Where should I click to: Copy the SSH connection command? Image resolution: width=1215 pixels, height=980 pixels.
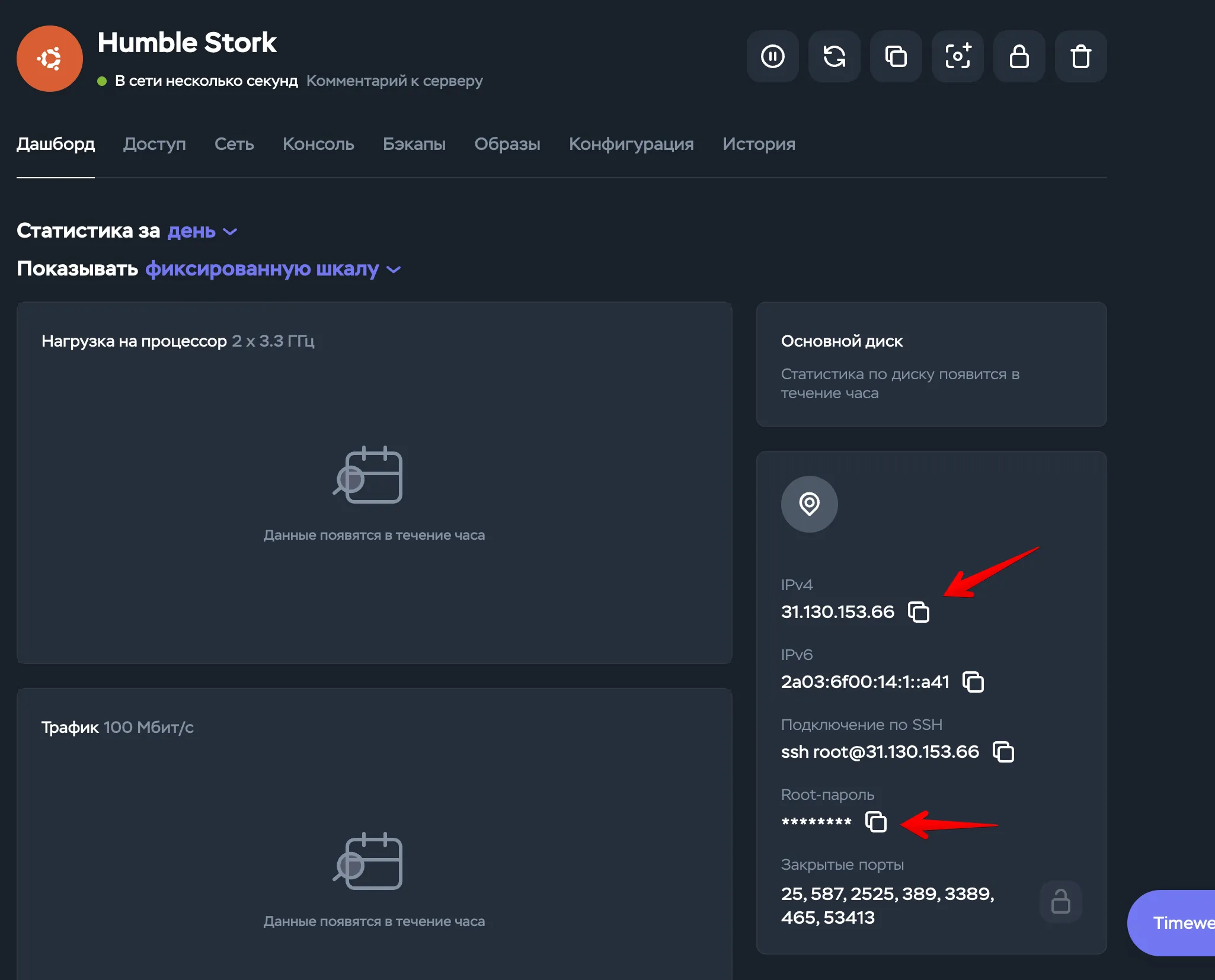(1003, 752)
